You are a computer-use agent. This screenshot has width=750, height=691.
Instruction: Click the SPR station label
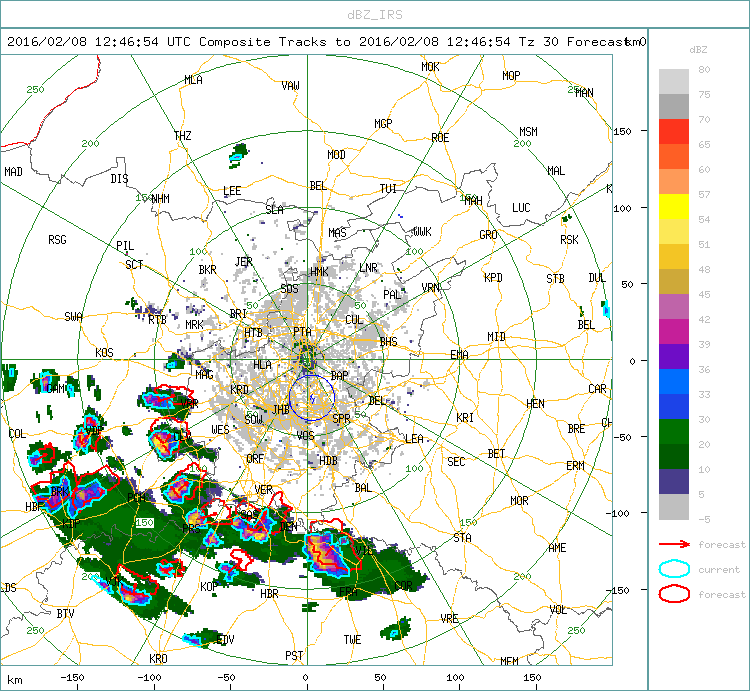pyautogui.click(x=341, y=418)
